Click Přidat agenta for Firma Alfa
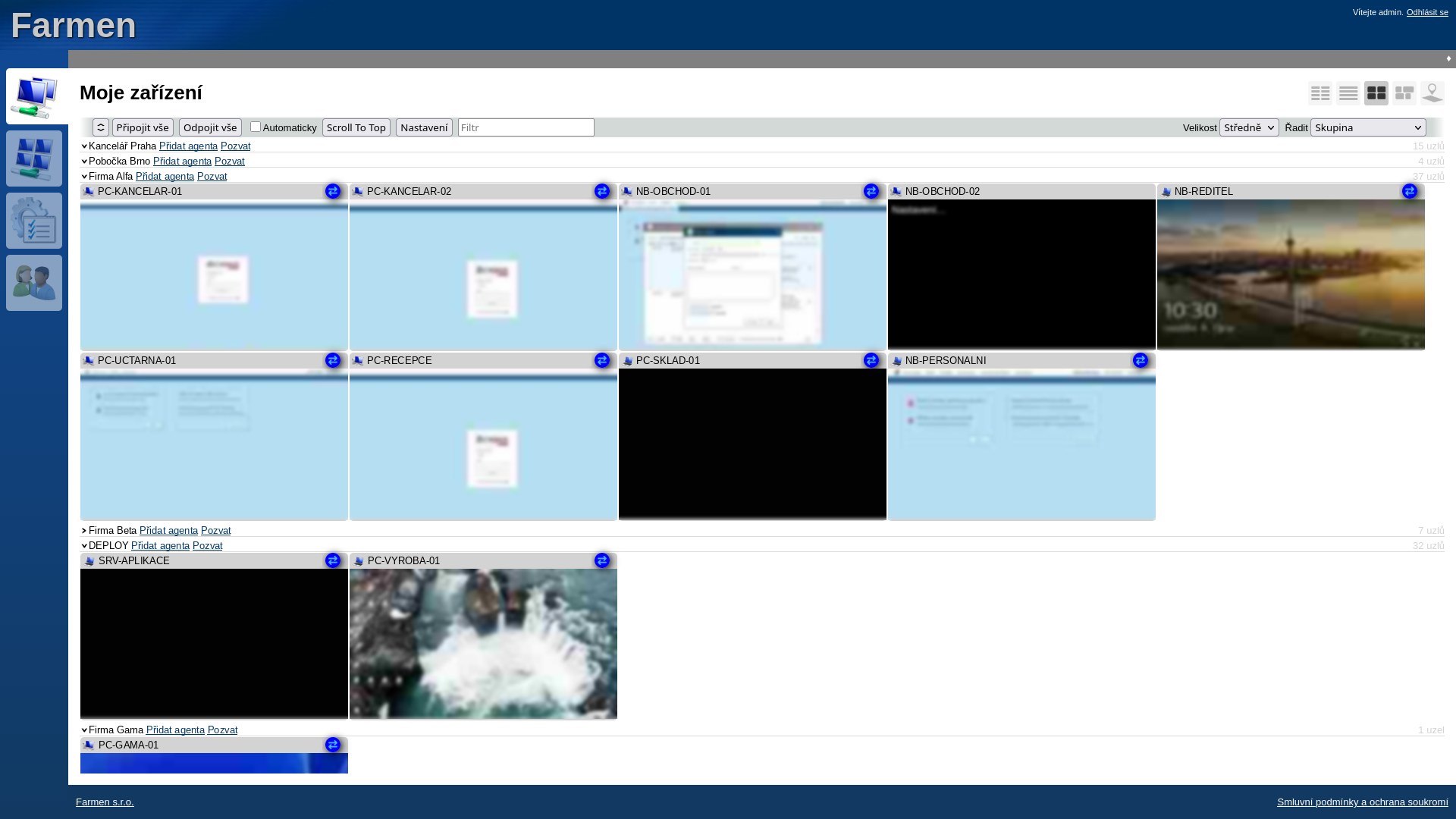Screen dimensions: 1456x819 click(x=165, y=176)
